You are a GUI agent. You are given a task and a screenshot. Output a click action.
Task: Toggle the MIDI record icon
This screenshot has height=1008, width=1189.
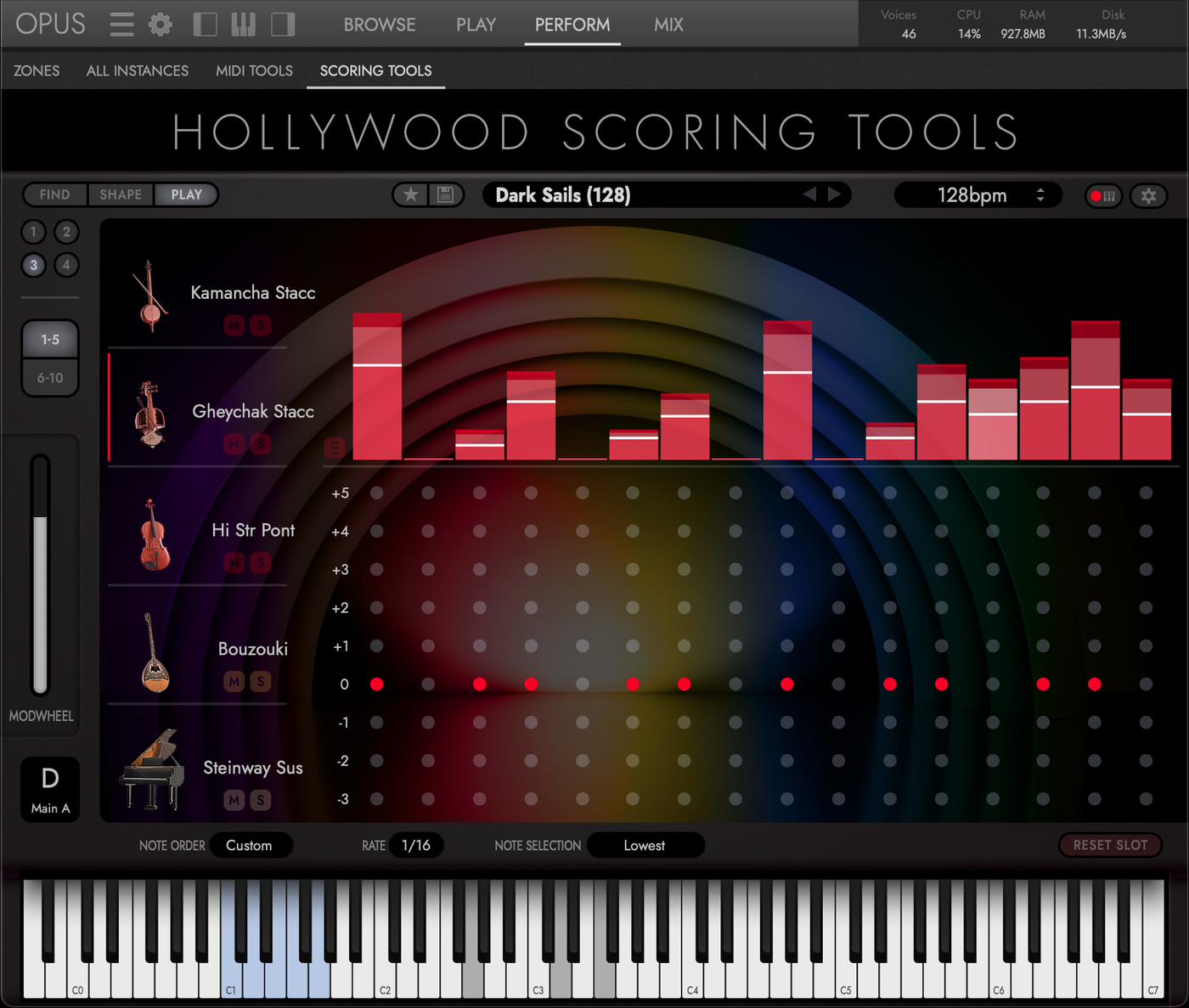[x=1103, y=195]
